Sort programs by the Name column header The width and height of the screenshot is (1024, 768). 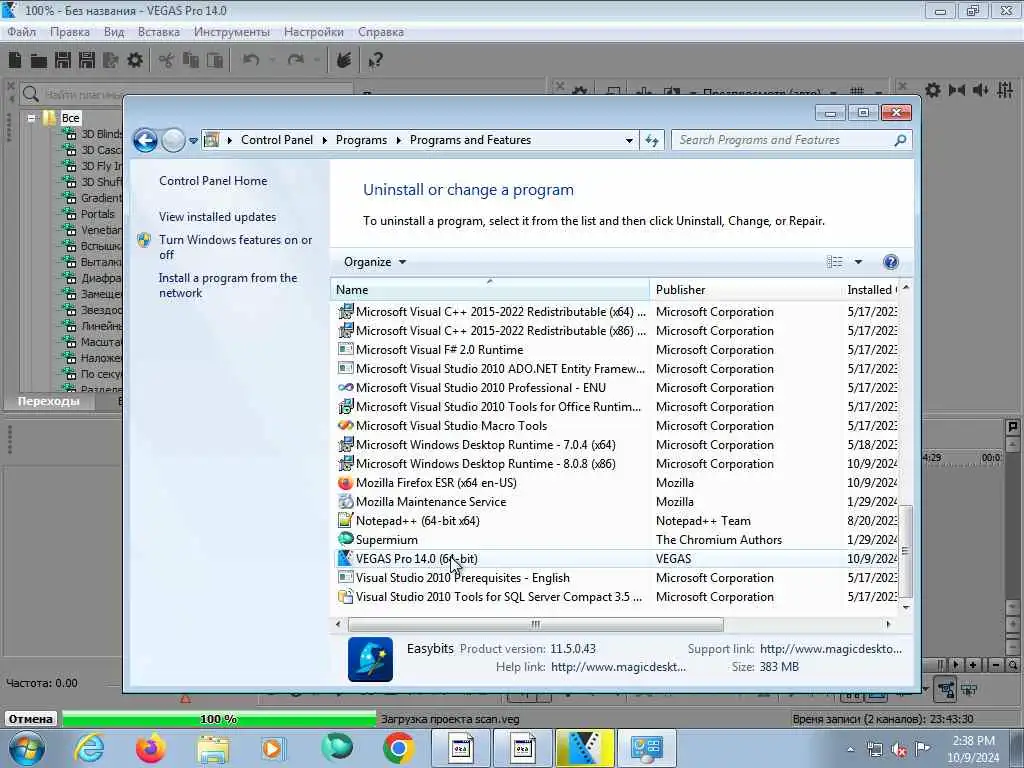tap(490, 289)
